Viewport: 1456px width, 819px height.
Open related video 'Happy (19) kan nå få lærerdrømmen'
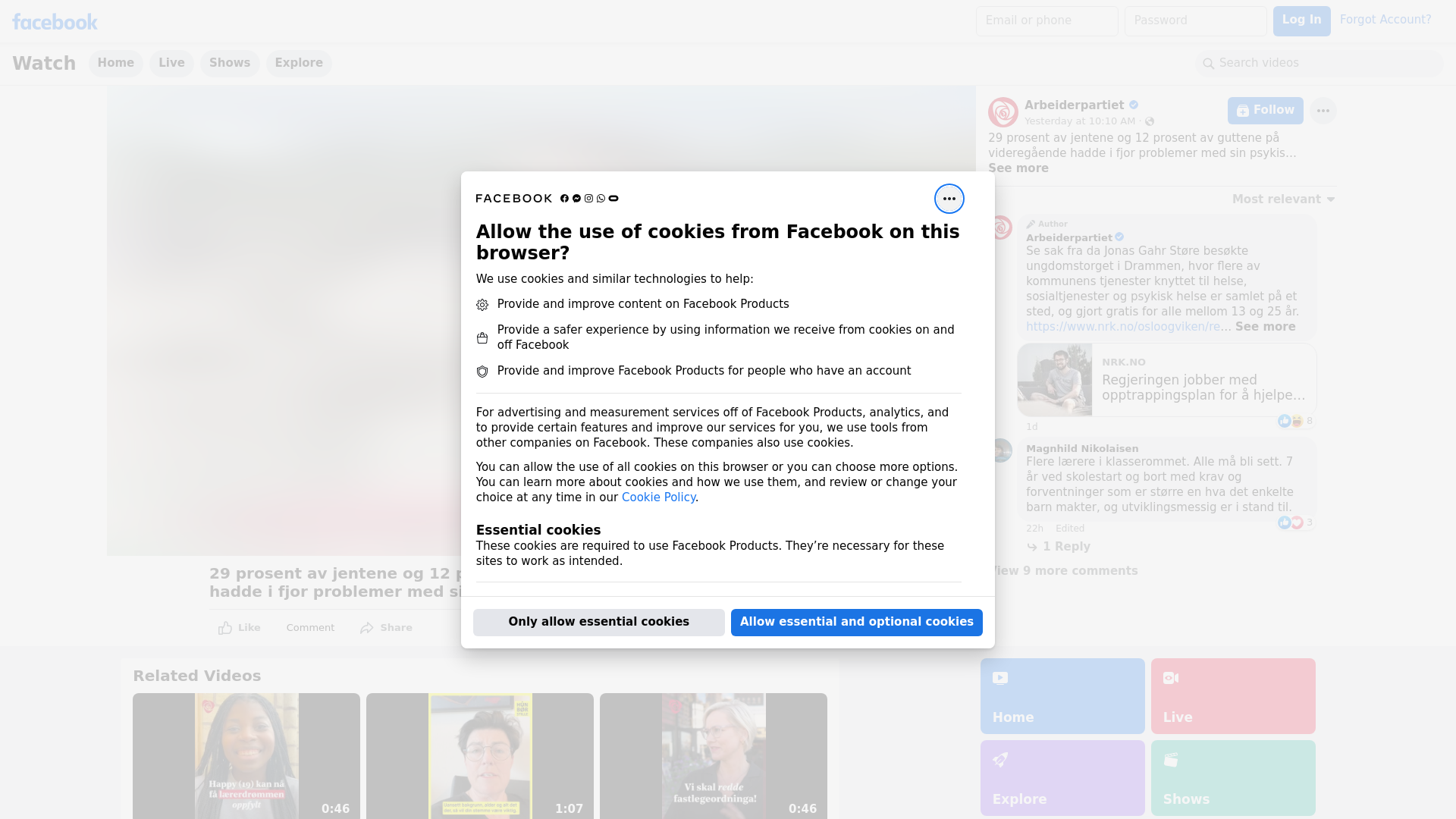click(x=246, y=756)
